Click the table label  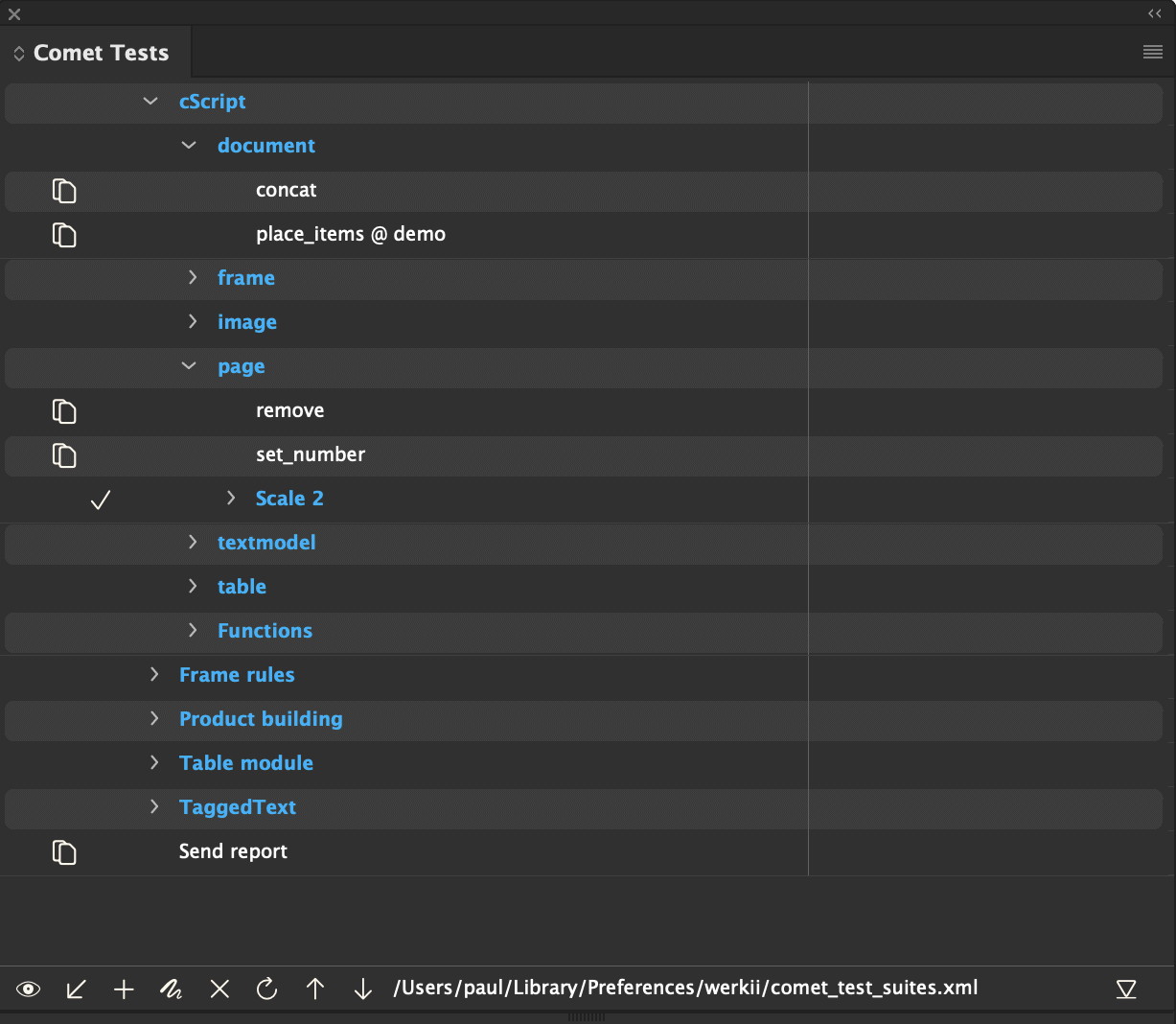(x=242, y=587)
